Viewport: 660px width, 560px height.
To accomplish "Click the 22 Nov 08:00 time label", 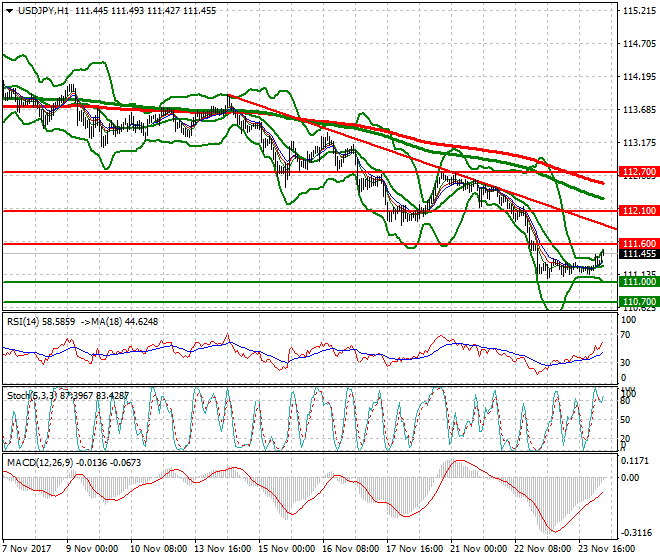I will point(543,549).
